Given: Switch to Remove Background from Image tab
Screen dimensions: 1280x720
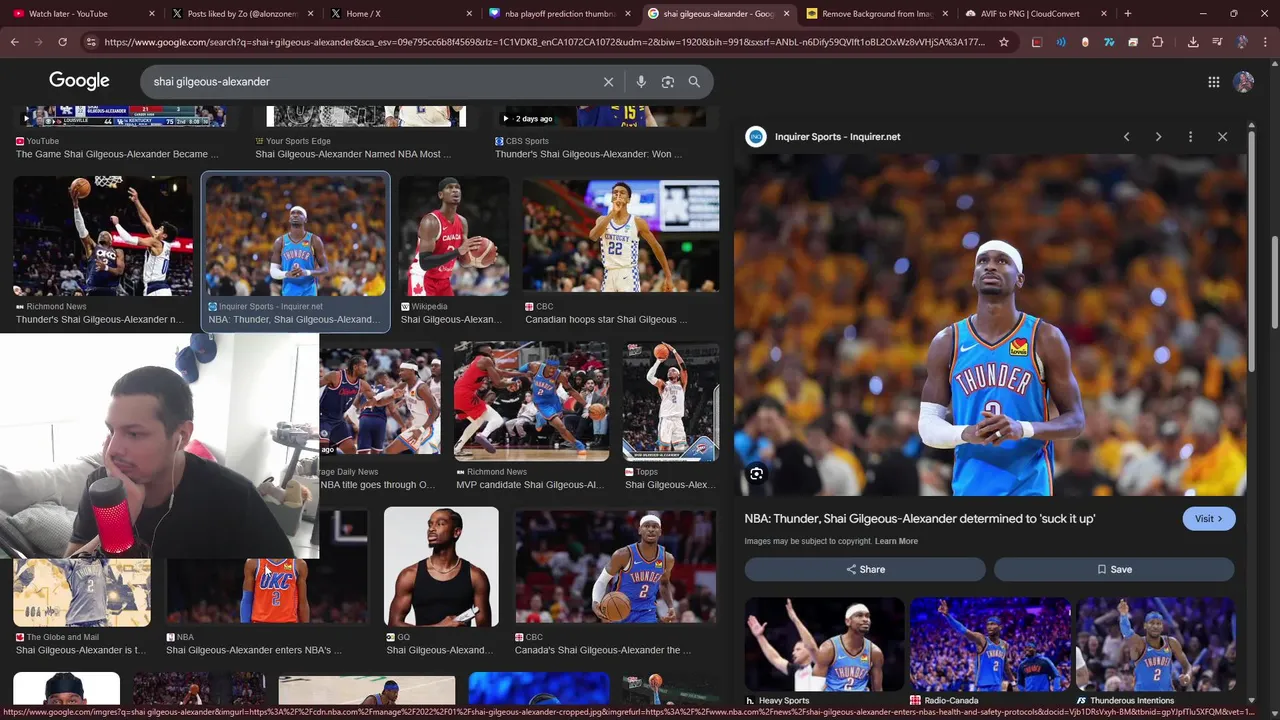Looking at the screenshot, I should pyautogui.click(x=875, y=13).
